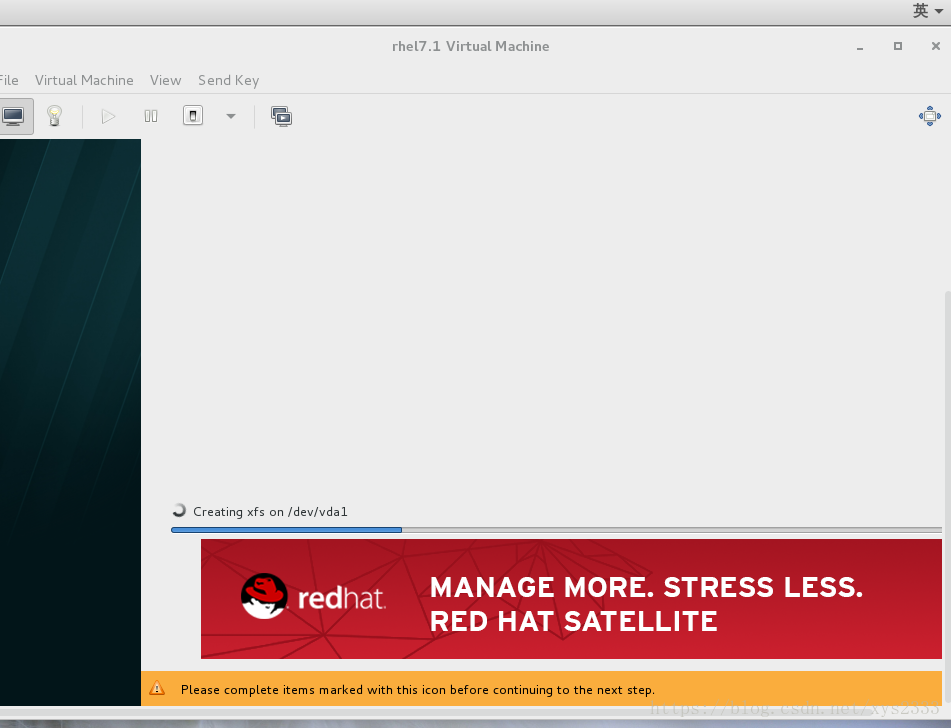Shut down the virtual machine
The image size is (951, 728).
coord(193,116)
